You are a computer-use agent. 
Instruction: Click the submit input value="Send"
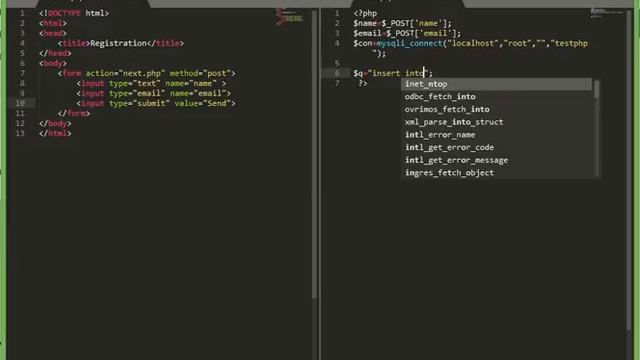156,103
